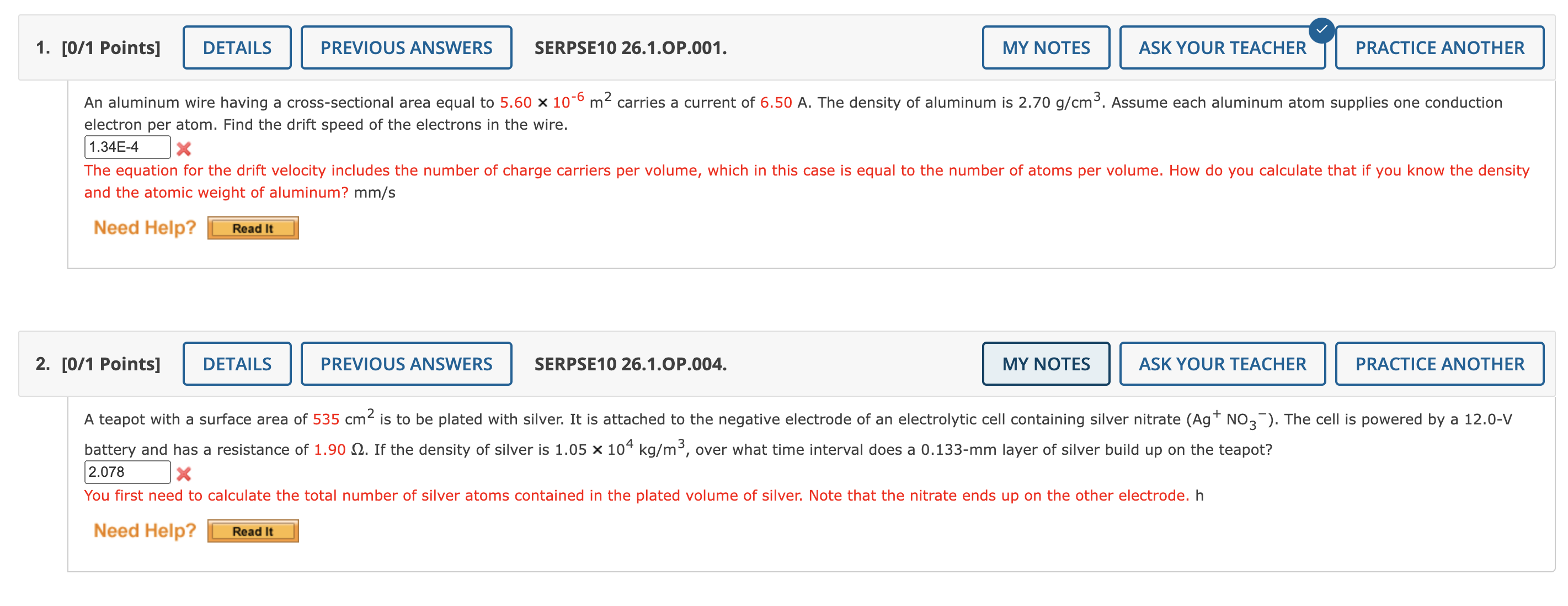
Task: Click the orange Read It icon for question 1
Action: coord(253,228)
